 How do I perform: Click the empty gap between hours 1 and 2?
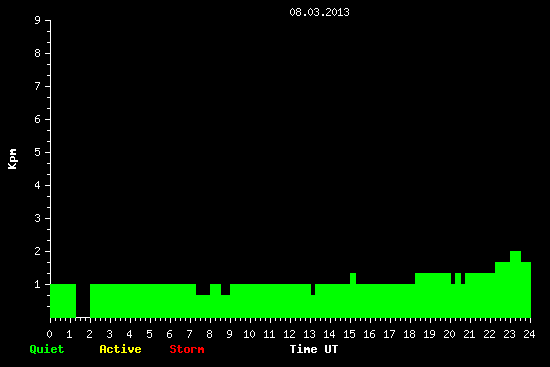pyautogui.click(x=83, y=300)
